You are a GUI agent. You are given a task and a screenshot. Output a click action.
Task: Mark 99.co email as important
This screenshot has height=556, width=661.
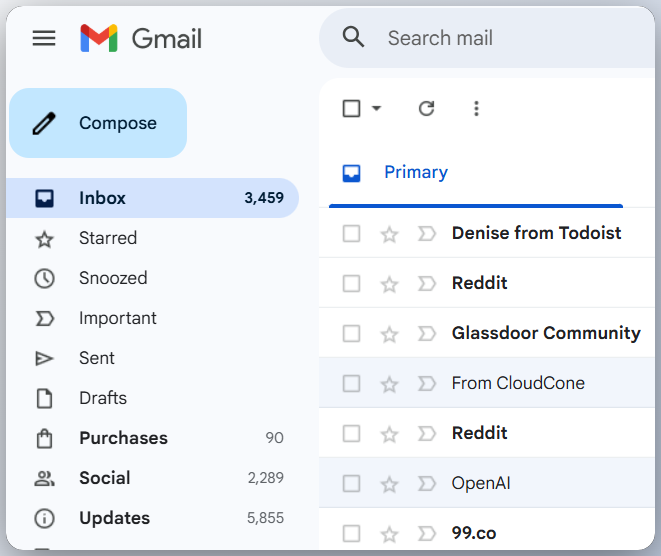[x=426, y=534]
